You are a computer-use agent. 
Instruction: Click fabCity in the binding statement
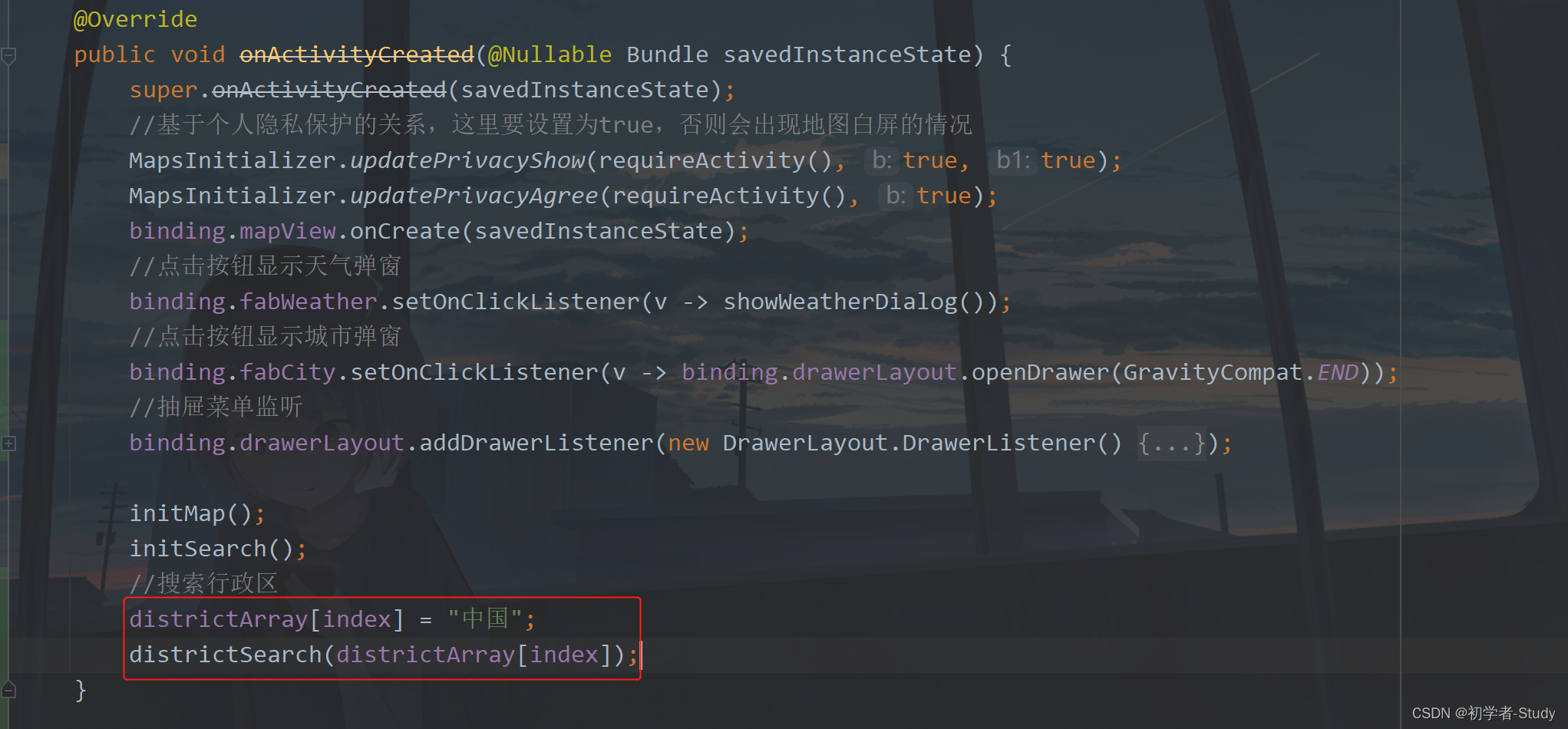pos(287,372)
